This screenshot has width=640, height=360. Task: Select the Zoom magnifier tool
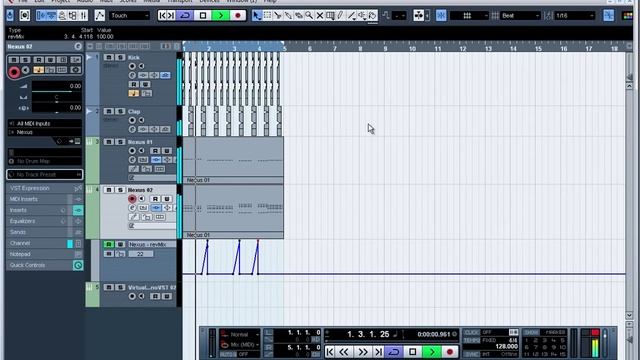click(x=309, y=16)
